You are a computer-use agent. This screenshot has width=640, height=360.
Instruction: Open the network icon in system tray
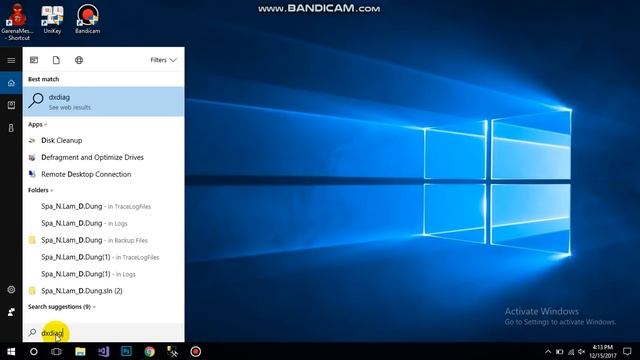[571, 351]
